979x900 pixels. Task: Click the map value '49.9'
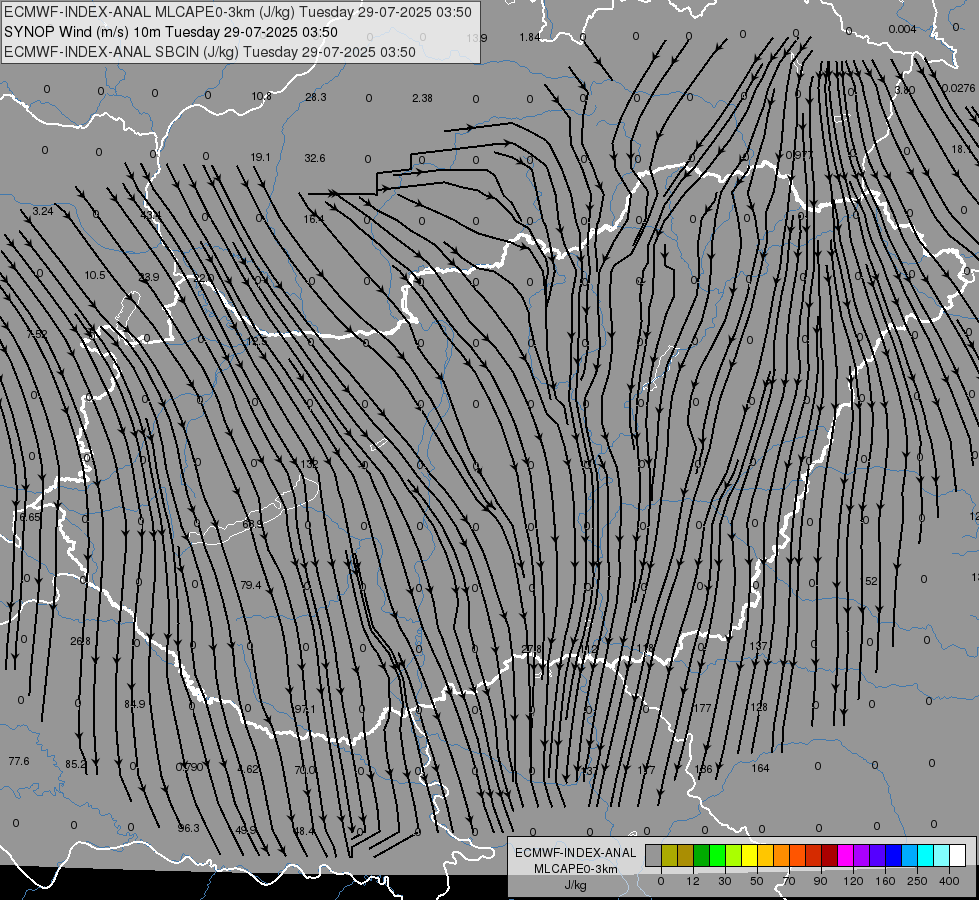(245, 830)
